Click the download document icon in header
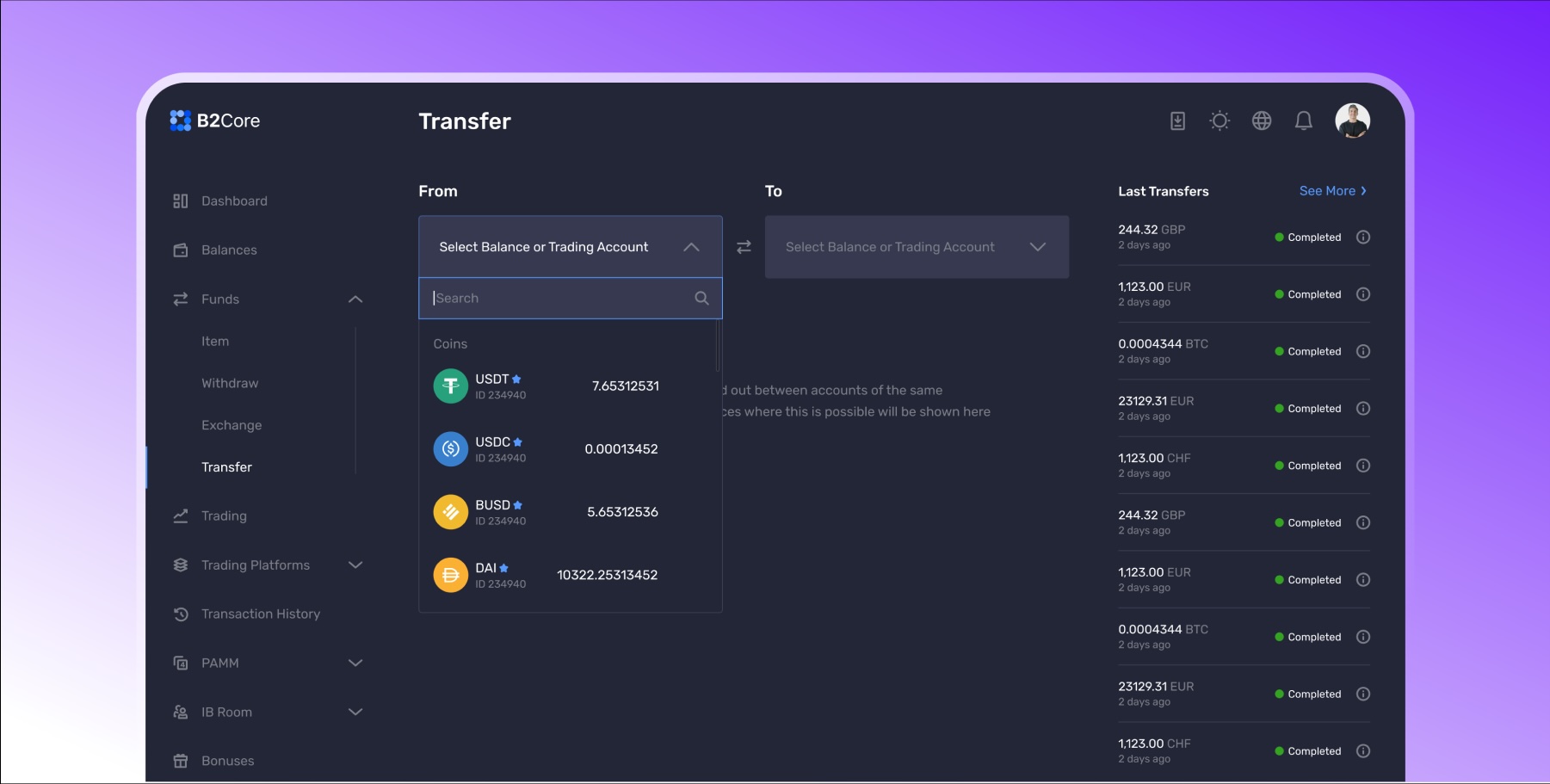Image resolution: width=1550 pixels, height=784 pixels. pyautogui.click(x=1177, y=121)
